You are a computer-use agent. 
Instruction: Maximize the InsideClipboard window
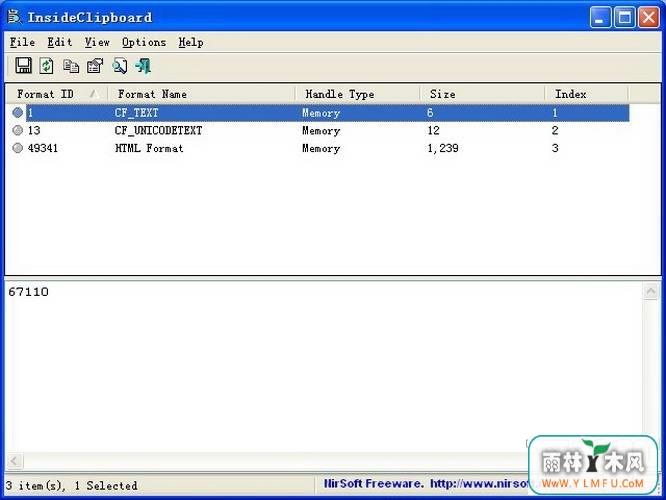point(624,17)
